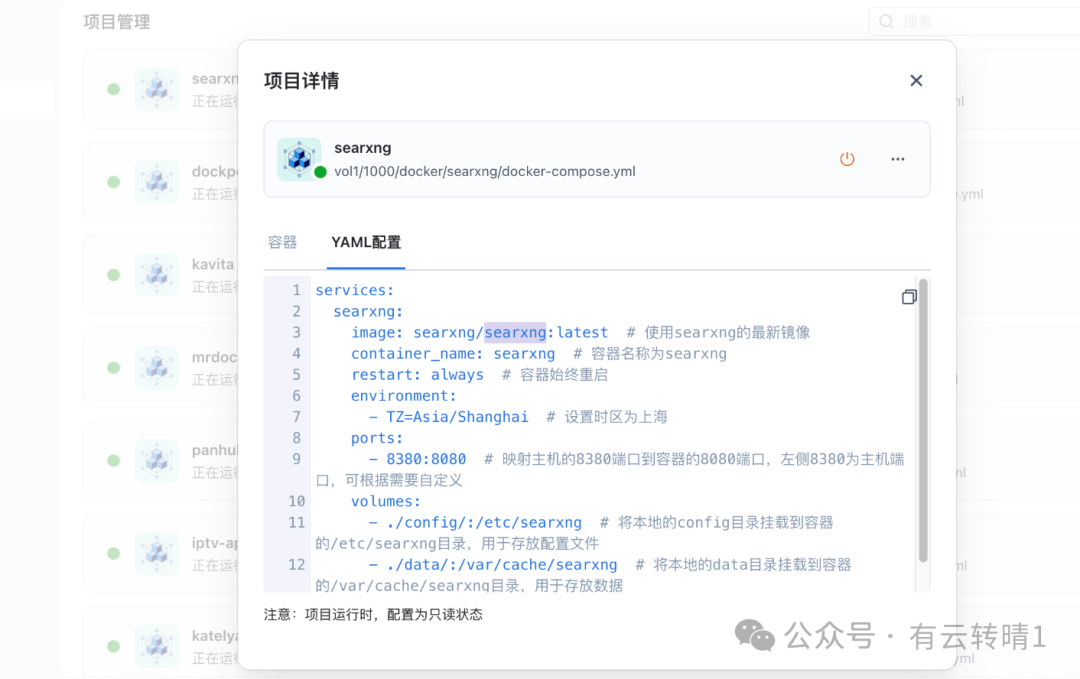Close the project details dialog
The image size is (1080, 679).
[915, 81]
